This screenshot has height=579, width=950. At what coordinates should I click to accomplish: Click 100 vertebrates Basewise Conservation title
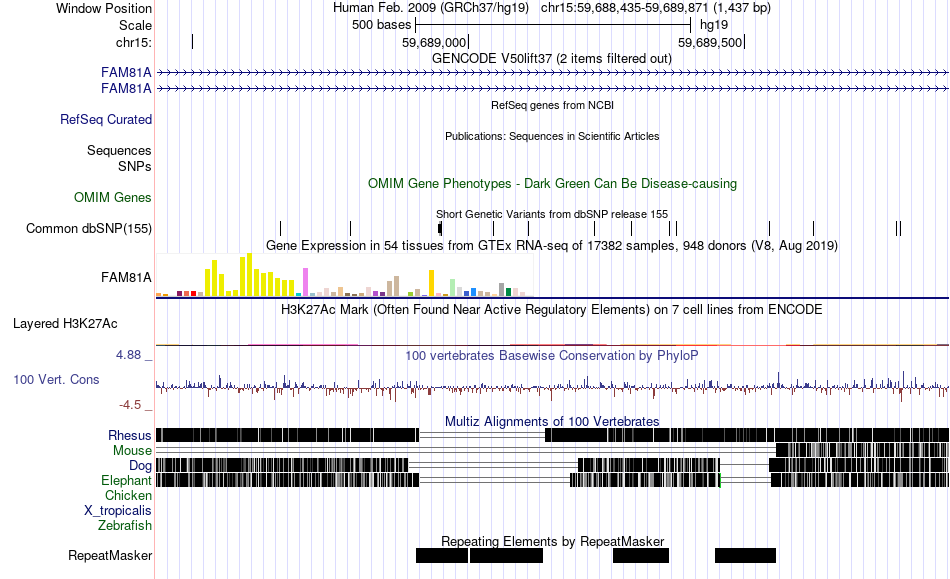click(552, 356)
